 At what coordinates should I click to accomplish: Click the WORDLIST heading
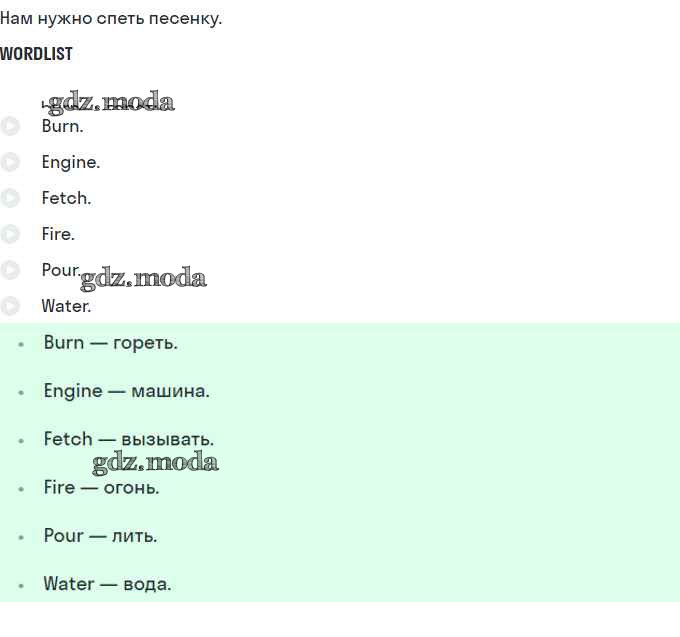(x=36, y=54)
